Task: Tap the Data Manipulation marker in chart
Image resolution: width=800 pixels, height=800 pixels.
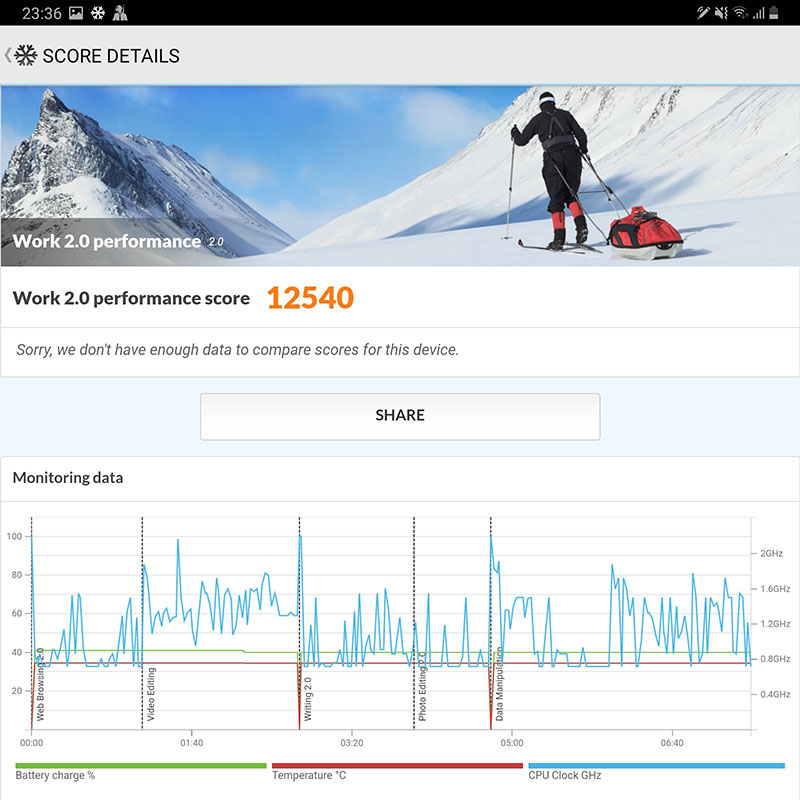Action: (499, 684)
